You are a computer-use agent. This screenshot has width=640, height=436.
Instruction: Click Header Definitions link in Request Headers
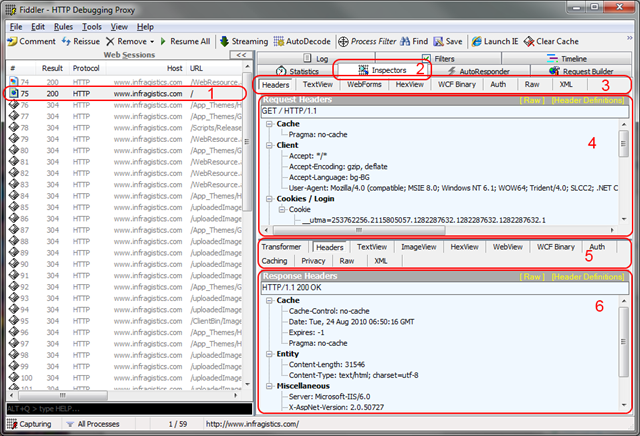pyautogui.click(x=588, y=100)
